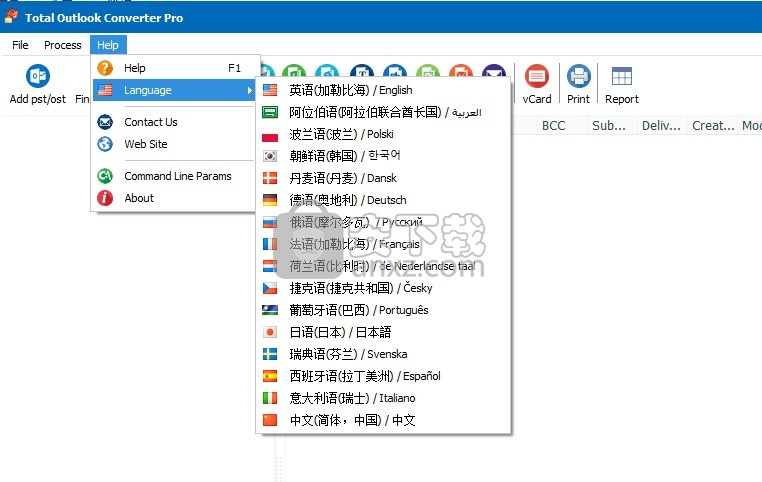The image size is (762, 482).
Task: Switch language to Polski
Action: (x=383, y=134)
